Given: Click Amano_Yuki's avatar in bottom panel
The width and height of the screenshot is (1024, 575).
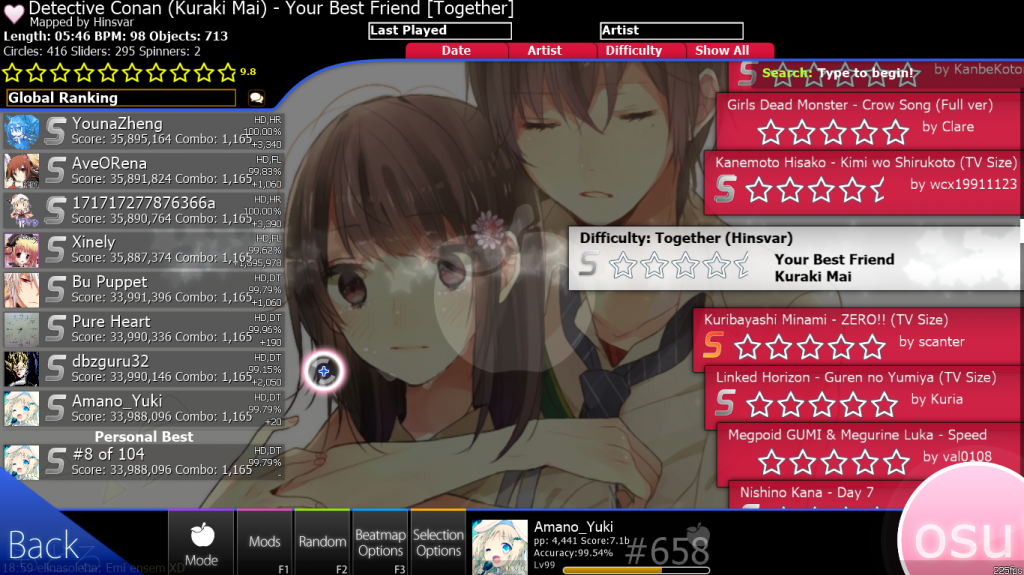Looking at the screenshot, I should click(500, 548).
